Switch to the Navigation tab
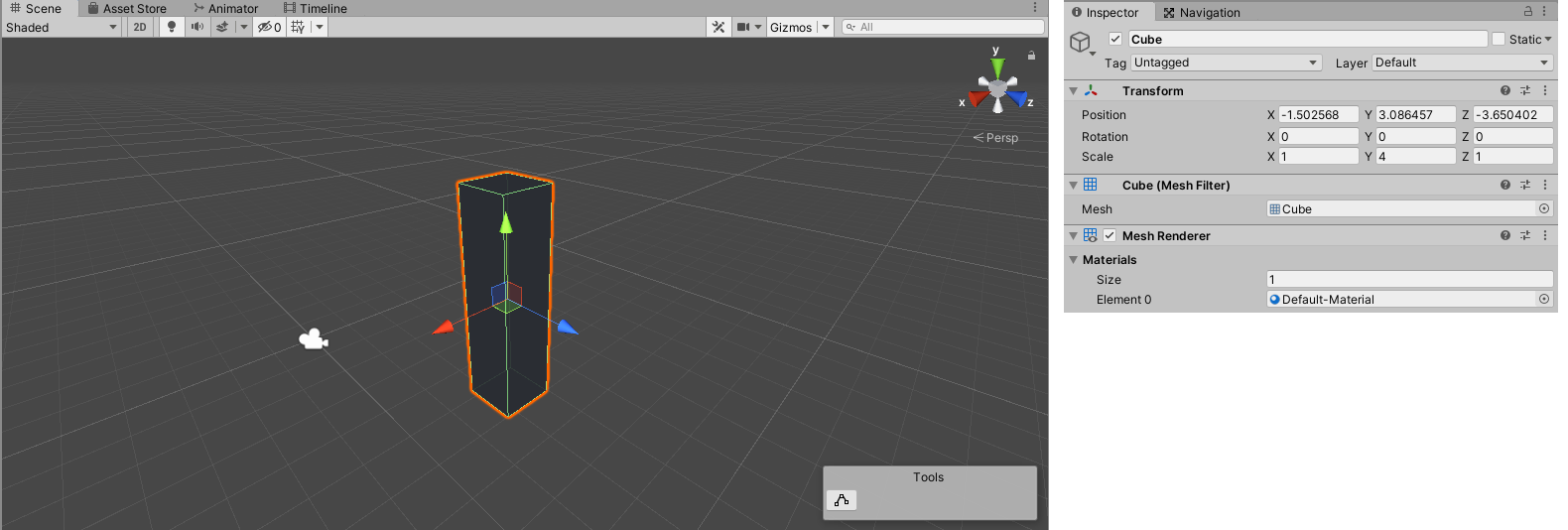This screenshot has width=1568, height=530. click(1202, 12)
